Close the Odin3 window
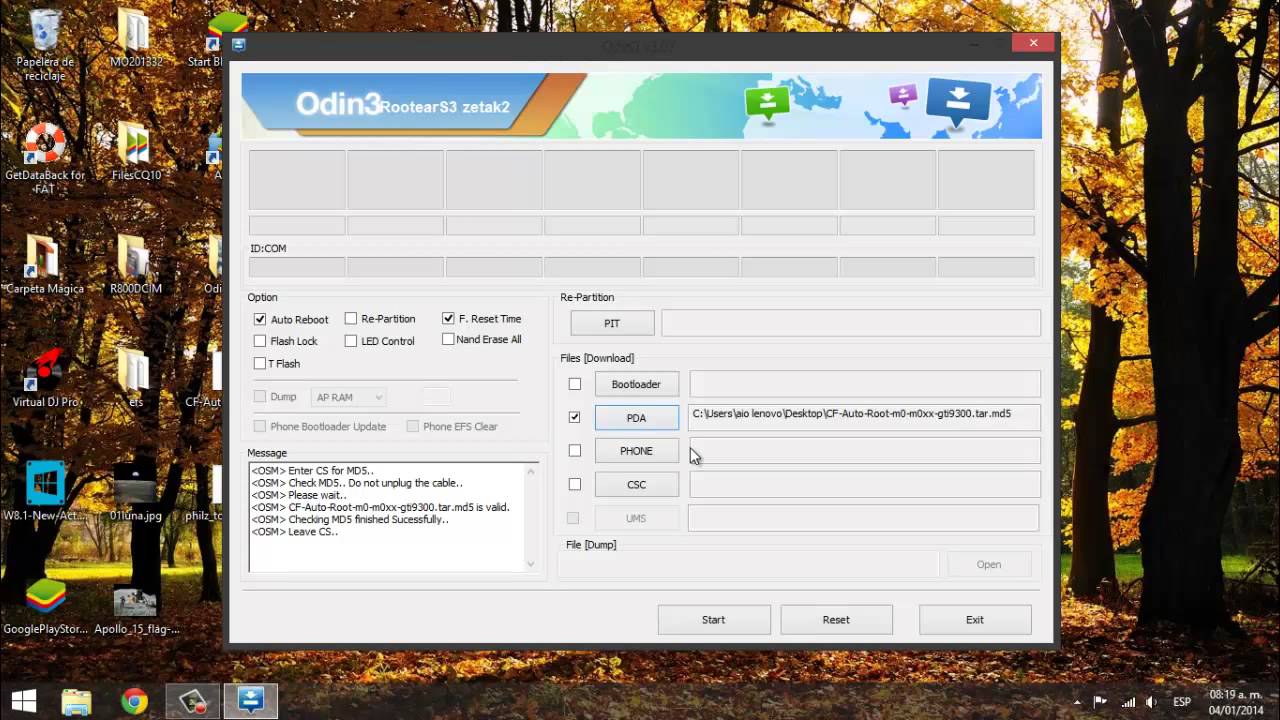This screenshot has height=720, width=1280. point(1032,43)
